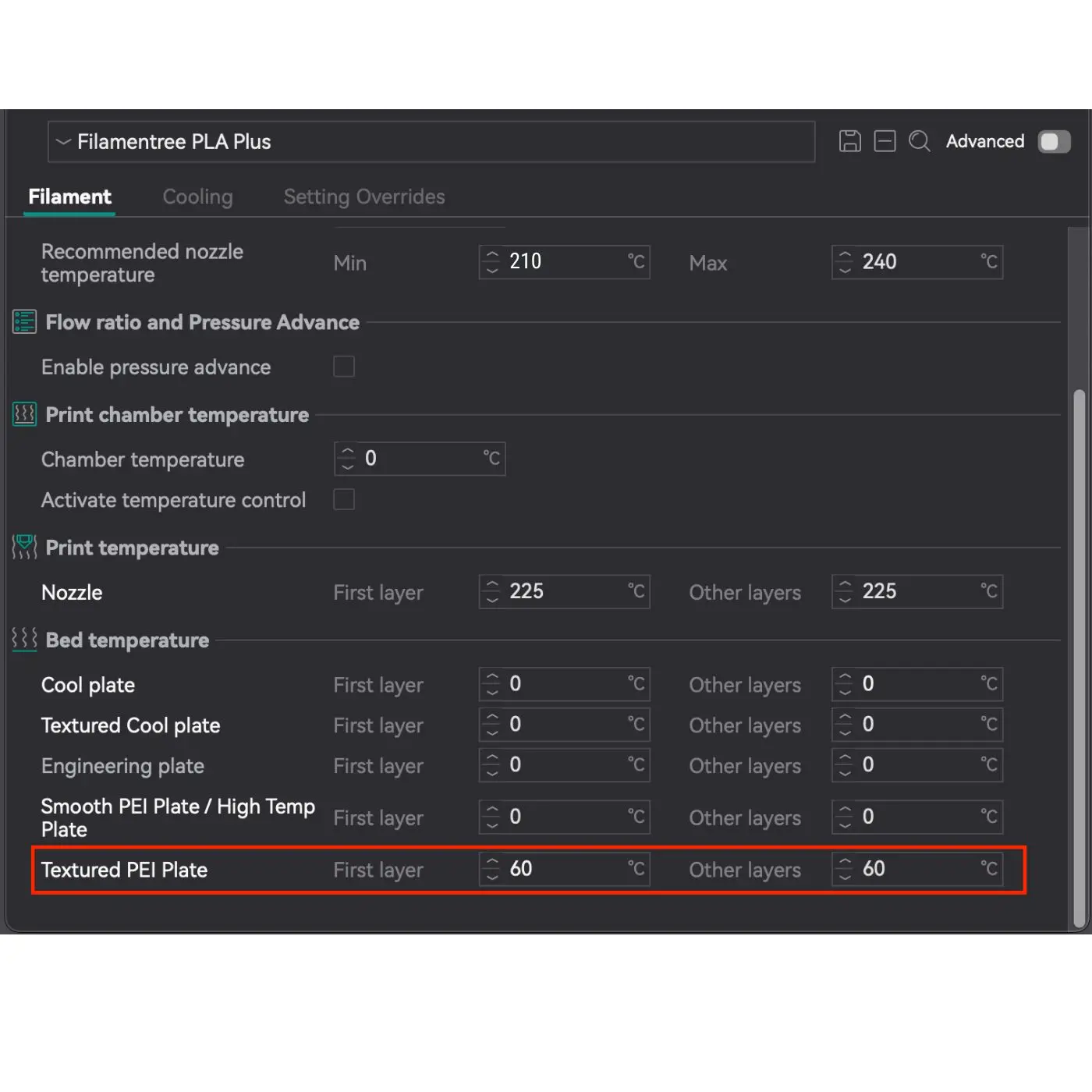Click Textured PEI Plate first layer field
The width and height of the screenshot is (1092, 1092).
565,869
